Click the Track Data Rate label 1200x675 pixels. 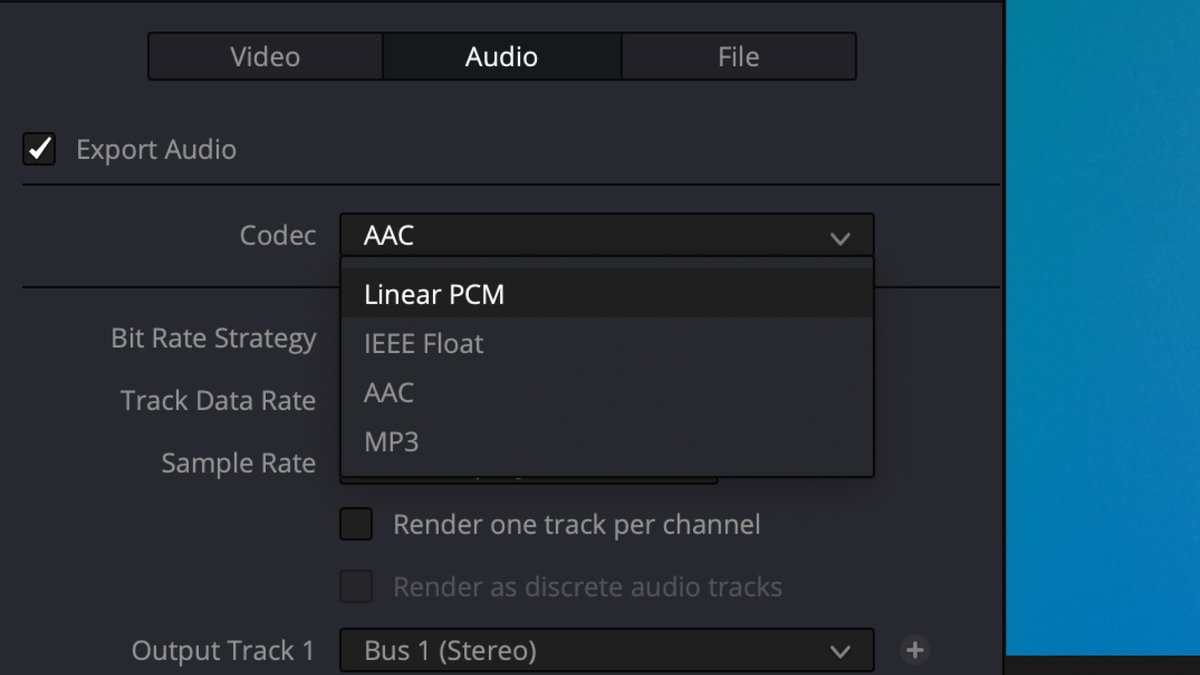click(218, 401)
